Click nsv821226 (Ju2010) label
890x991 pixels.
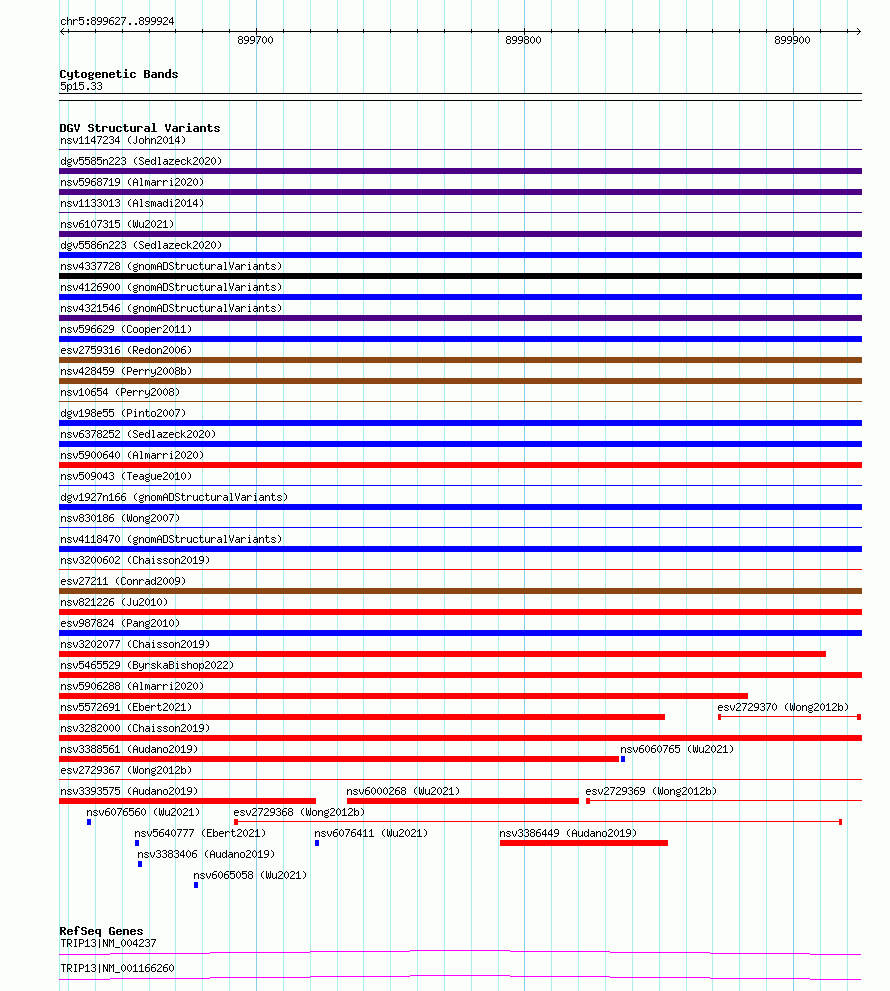[114, 602]
